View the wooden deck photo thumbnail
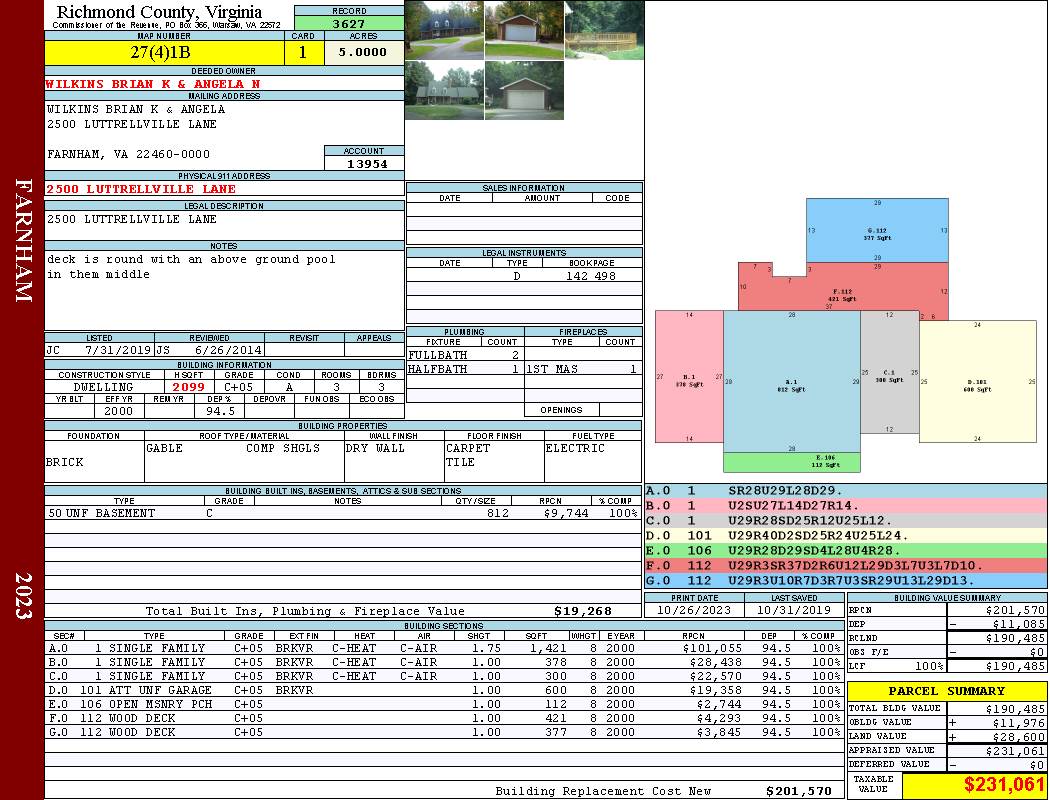Viewport: 1050px width, 800px height. (604, 30)
